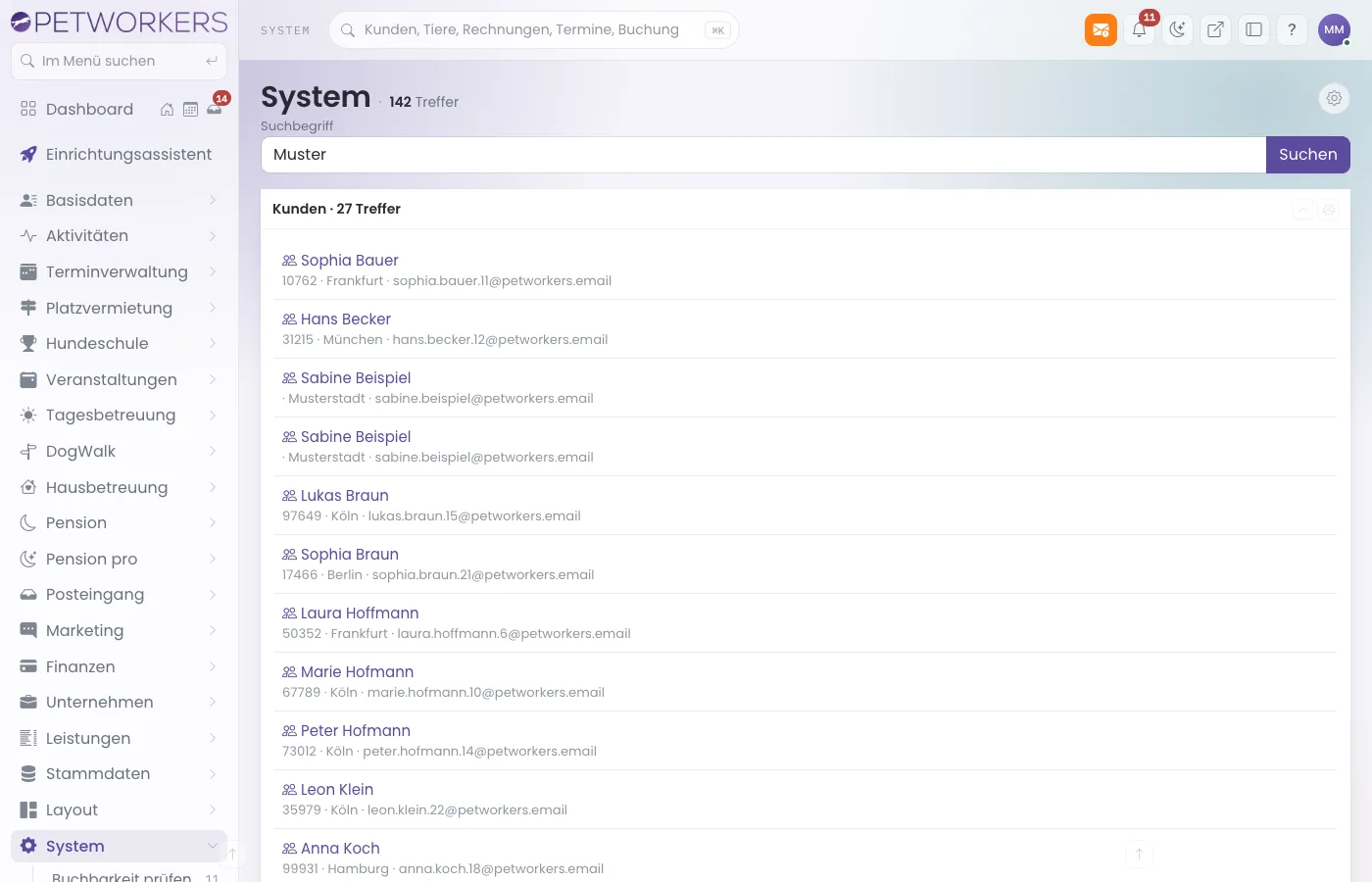Open the gear settings icon beside System heading
This screenshot has height=882, width=1372.
point(1334,98)
